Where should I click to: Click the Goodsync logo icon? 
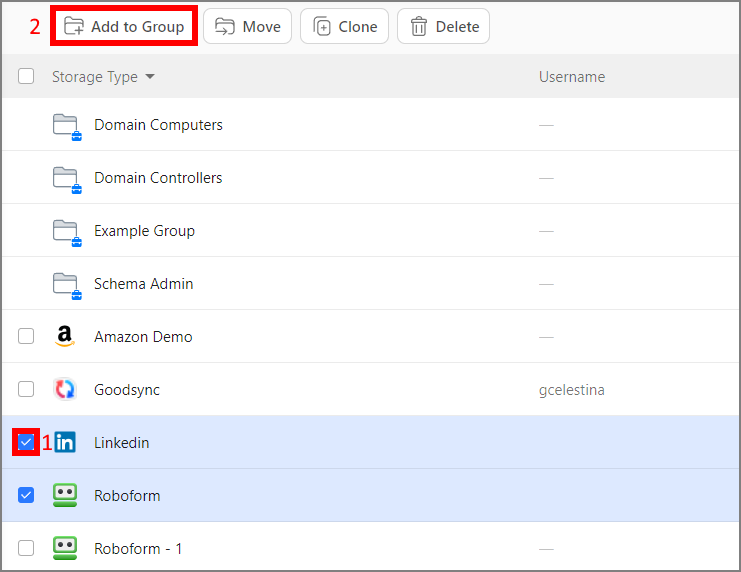pyautogui.click(x=65, y=390)
